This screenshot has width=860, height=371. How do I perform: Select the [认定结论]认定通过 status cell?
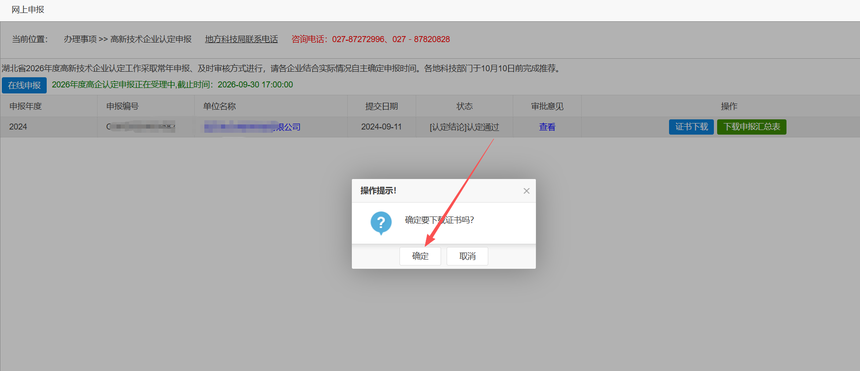464,127
